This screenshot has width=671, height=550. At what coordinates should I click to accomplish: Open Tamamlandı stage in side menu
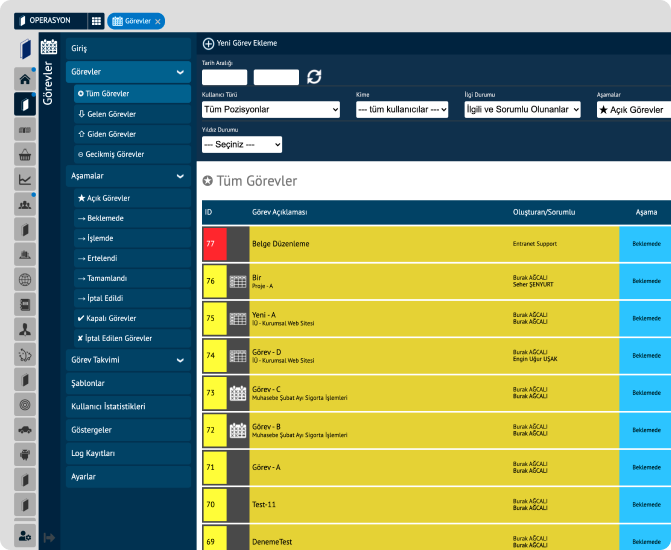coord(132,278)
